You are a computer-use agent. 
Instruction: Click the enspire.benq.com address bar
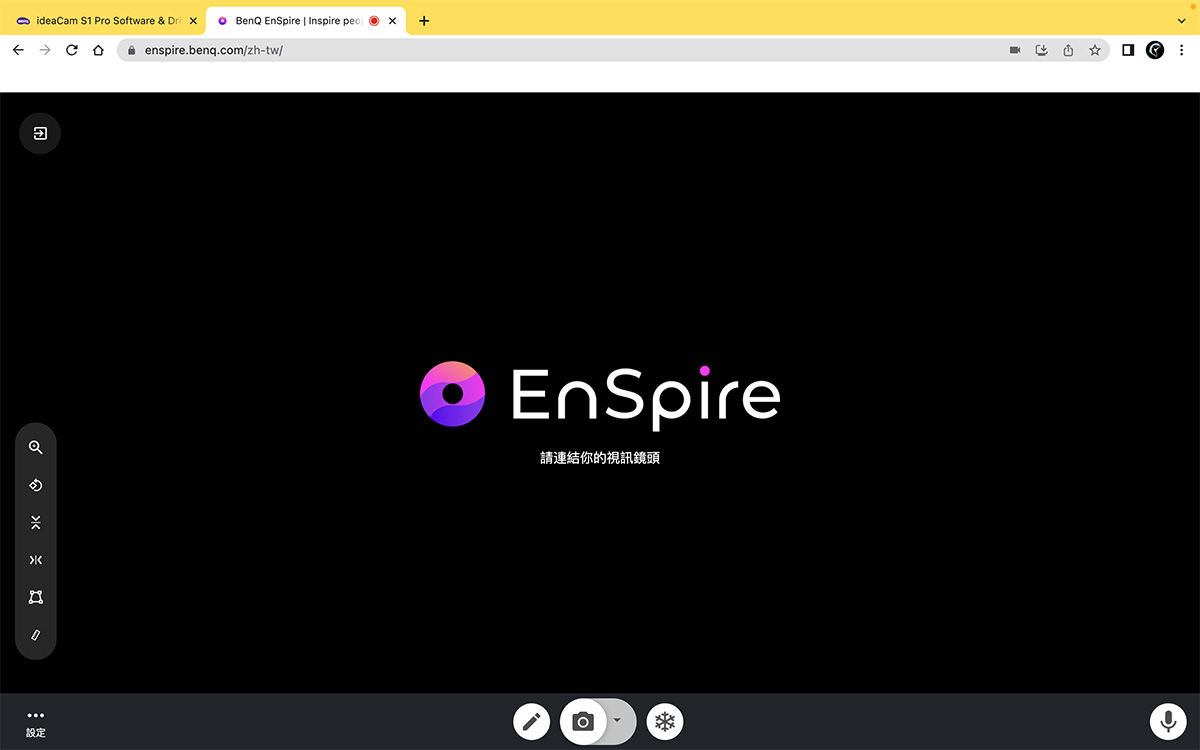click(x=613, y=50)
